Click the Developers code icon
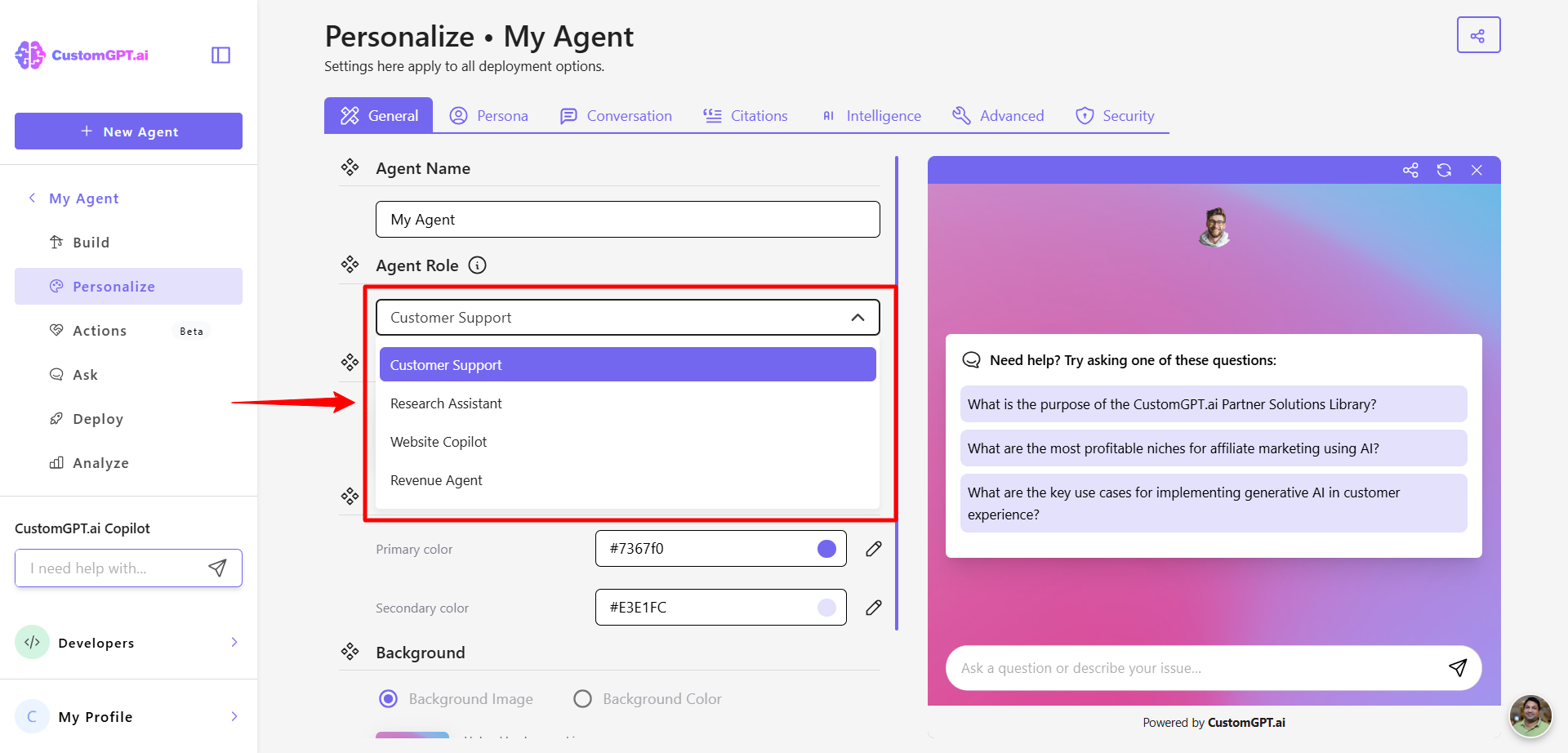This screenshot has height=753, width=1568. tap(32, 643)
